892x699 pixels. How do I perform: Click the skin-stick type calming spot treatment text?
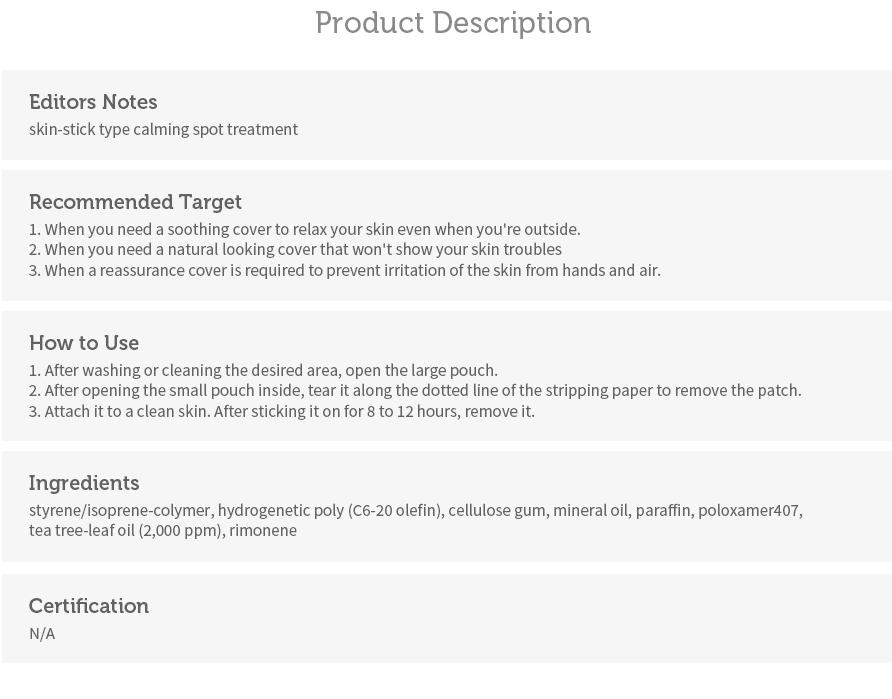pos(163,130)
